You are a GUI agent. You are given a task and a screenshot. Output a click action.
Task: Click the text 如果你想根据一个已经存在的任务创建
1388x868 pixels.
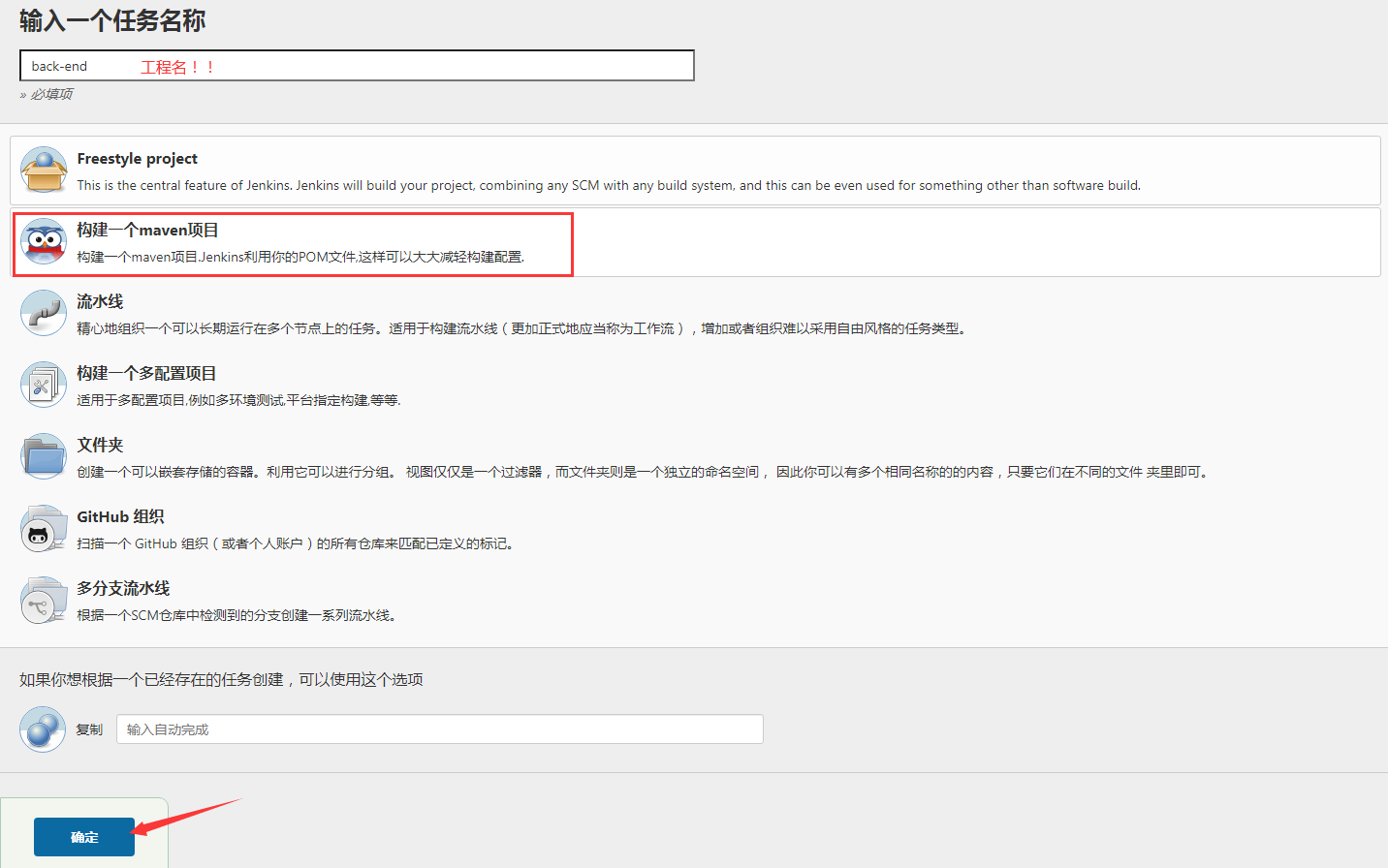(x=221, y=679)
